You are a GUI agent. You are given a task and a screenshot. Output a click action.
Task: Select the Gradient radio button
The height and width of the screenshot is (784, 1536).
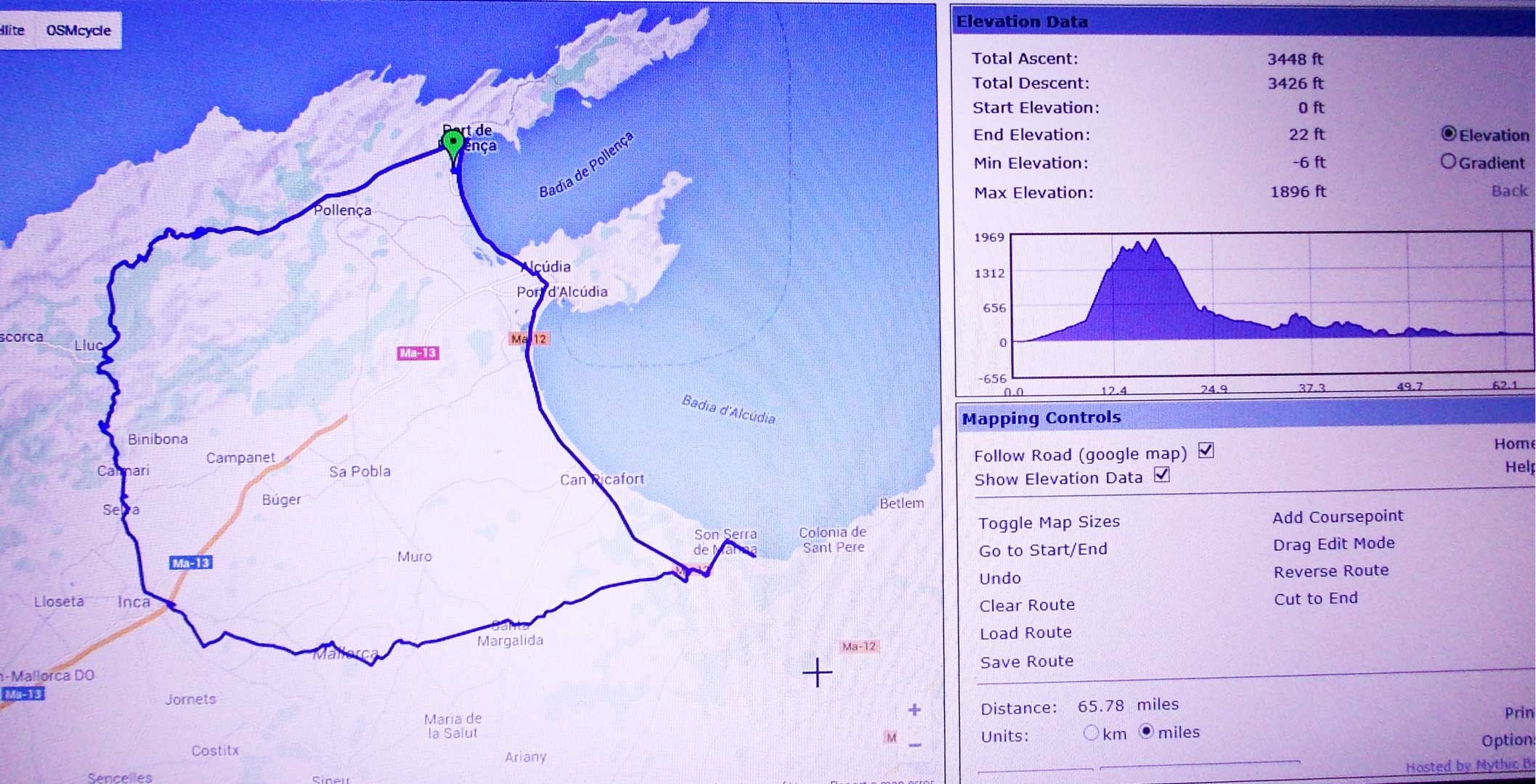coord(1448,161)
